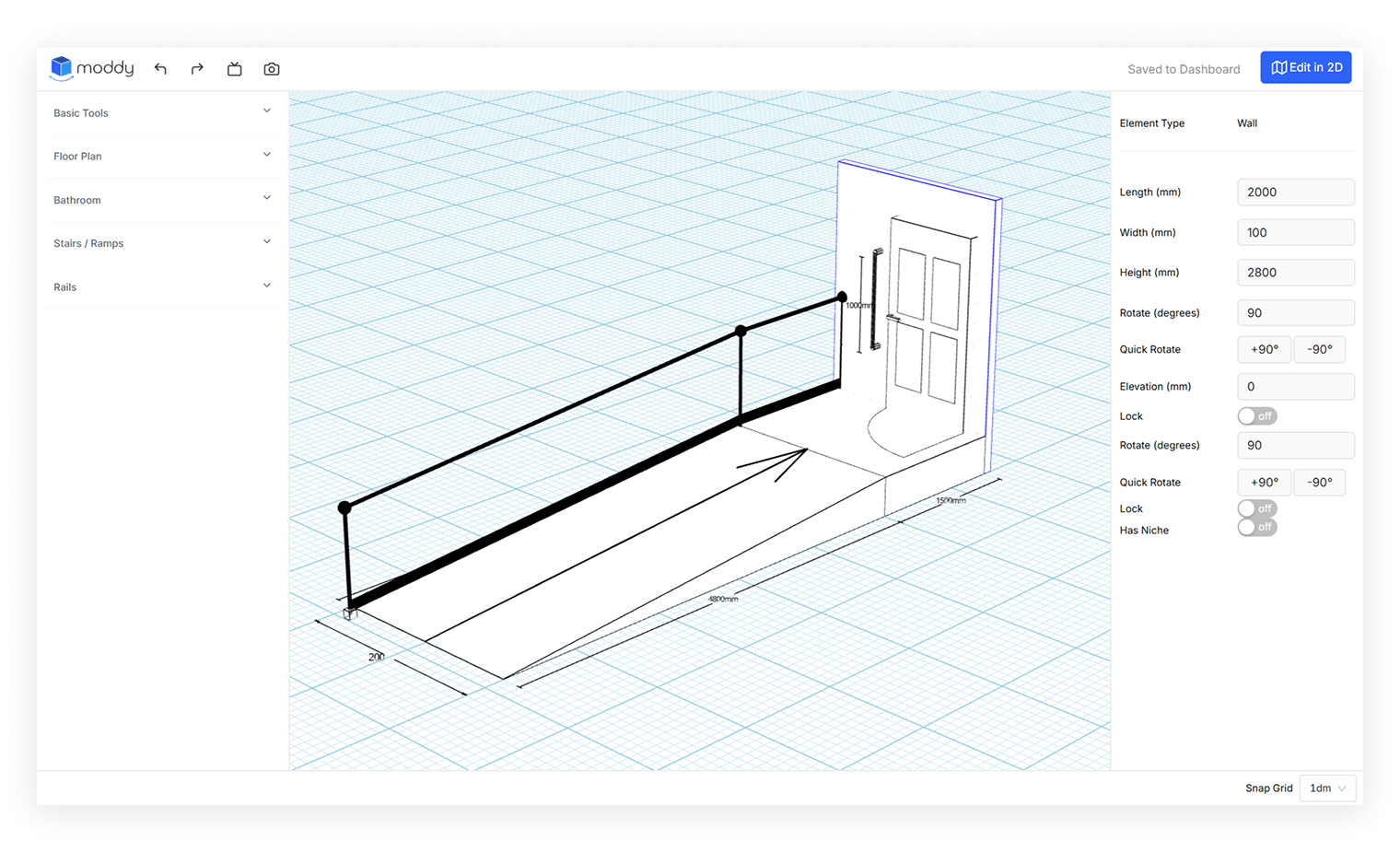Click second Quick Rotate -90° button

pos(1319,483)
